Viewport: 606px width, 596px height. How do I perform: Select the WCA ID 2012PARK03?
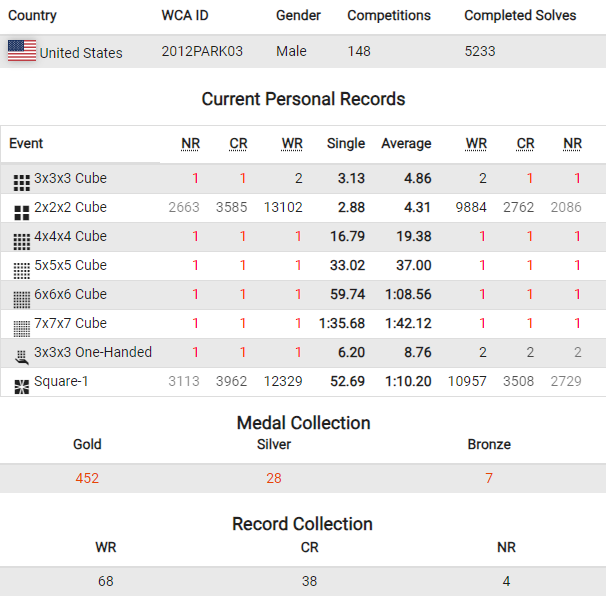(202, 51)
